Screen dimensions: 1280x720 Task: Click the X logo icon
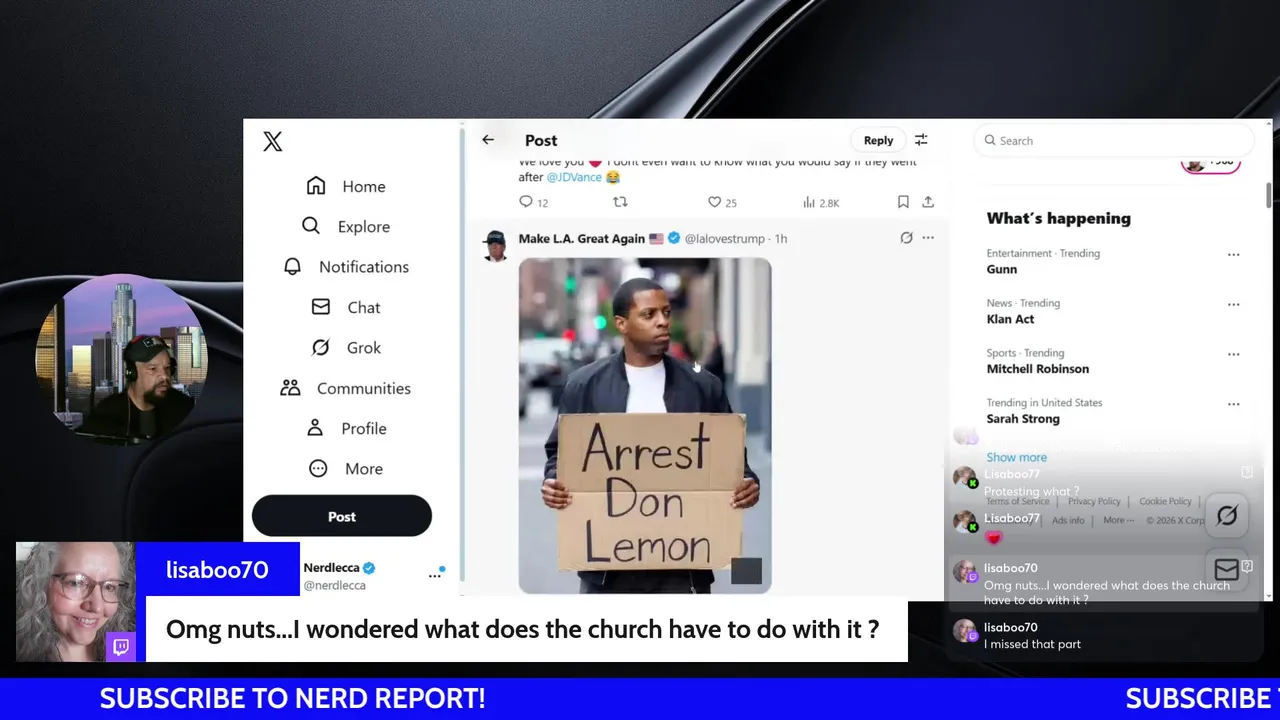pyautogui.click(x=273, y=142)
